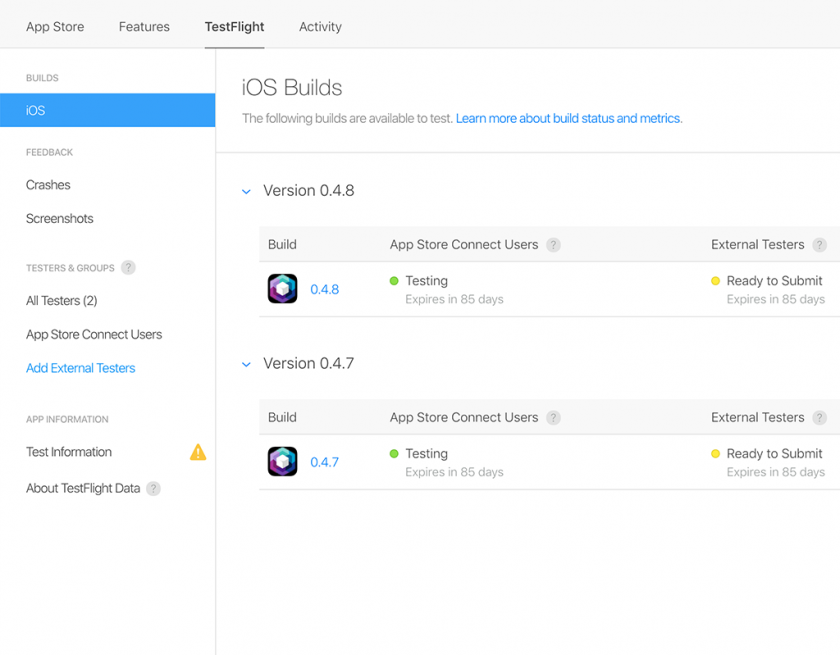Click green Testing status dot for build 0.4.7

point(394,454)
